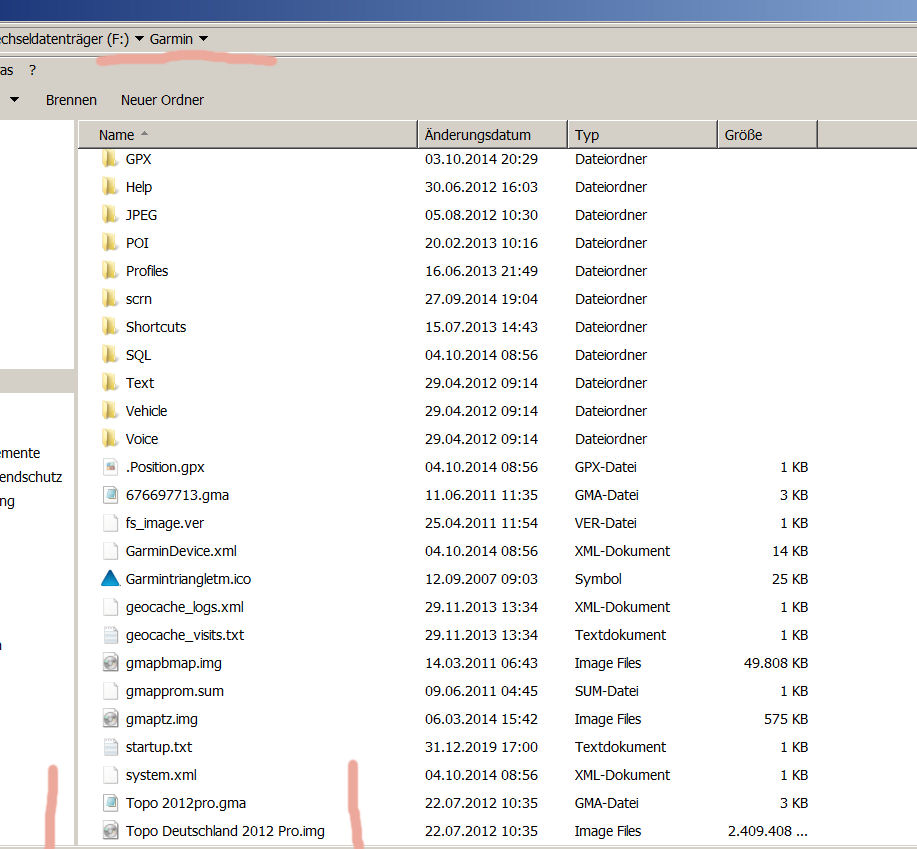Click the Wechseldatenträger (F:) breadcrumb
917x849 pixels.
point(64,39)
